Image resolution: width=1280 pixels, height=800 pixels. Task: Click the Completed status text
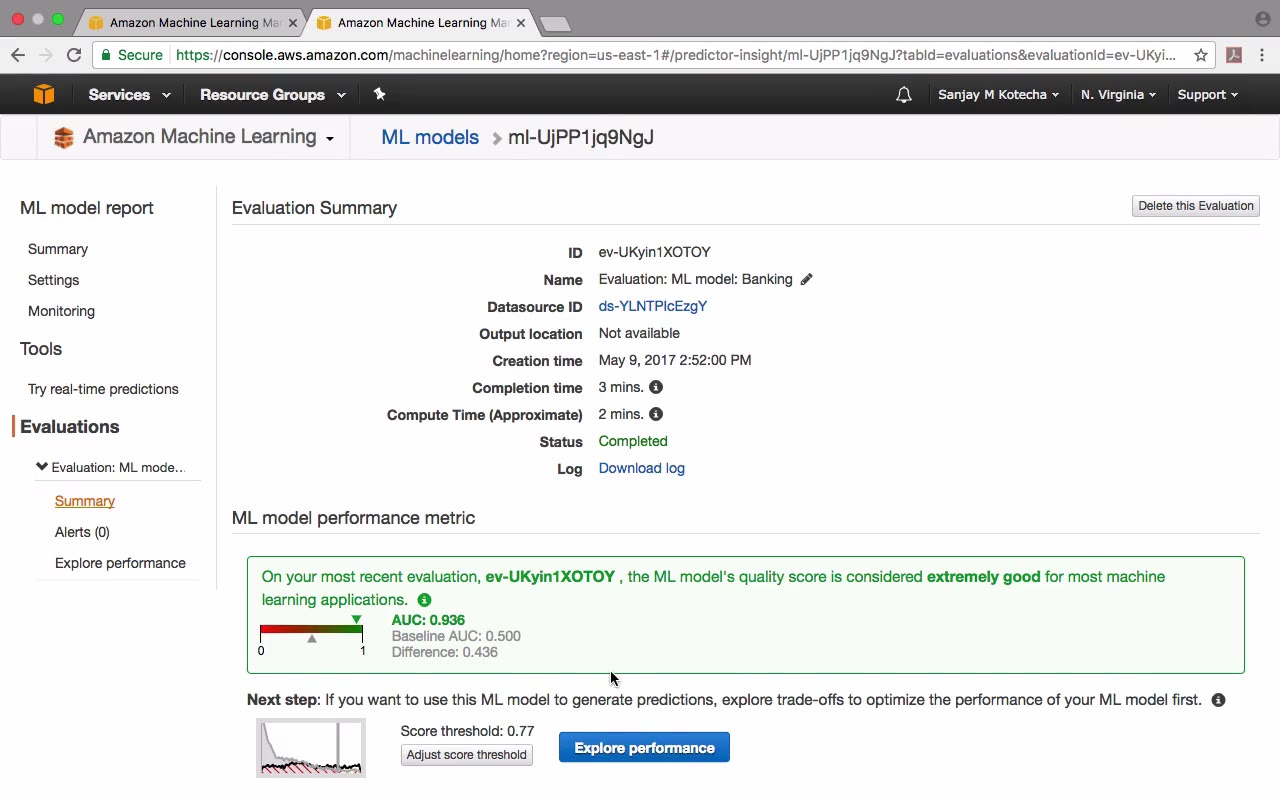click(x=633, y=441)
